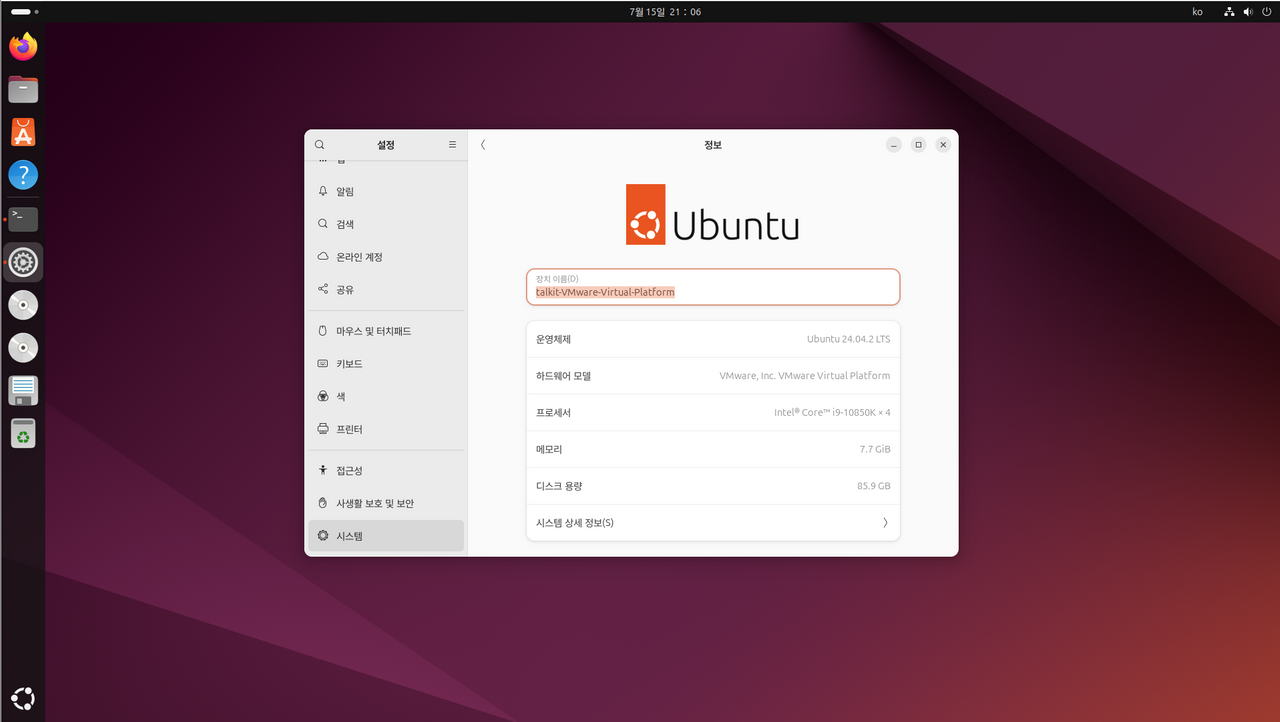Open the 마우스 및 터치패드 section
Viewport: 1280px width, 722px height.
tap(386, 331)
